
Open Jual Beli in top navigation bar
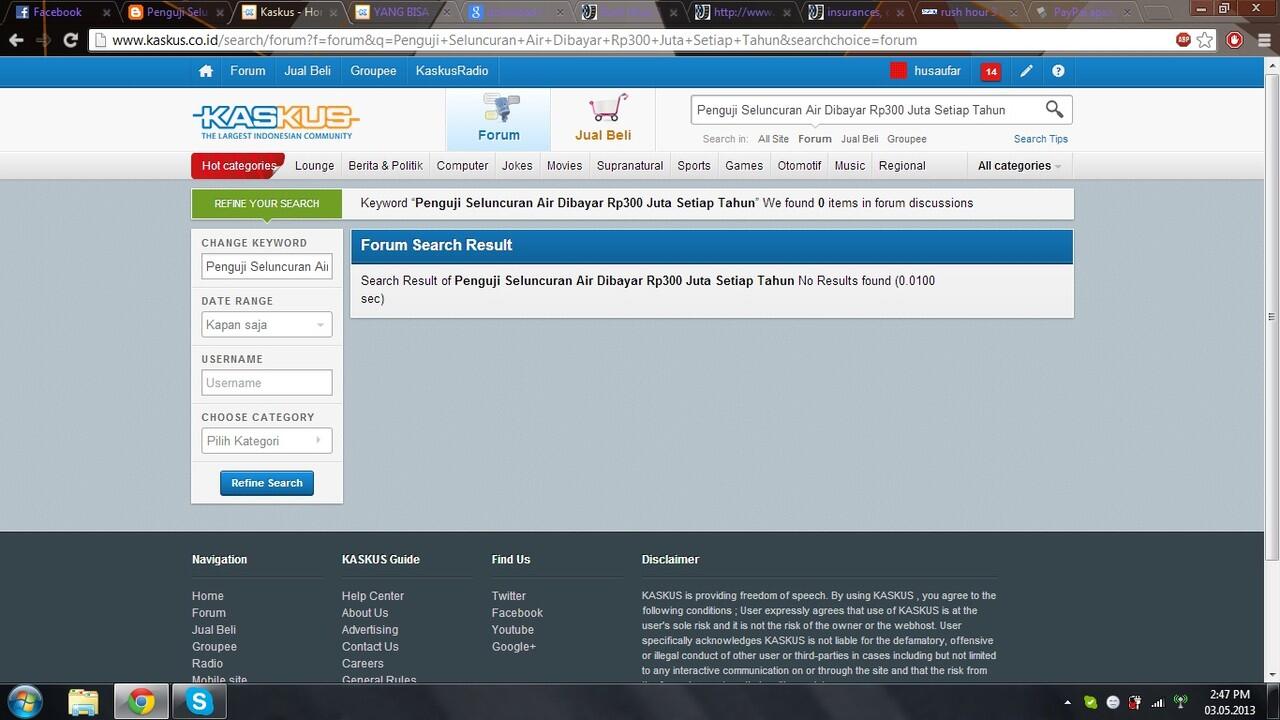308,71
